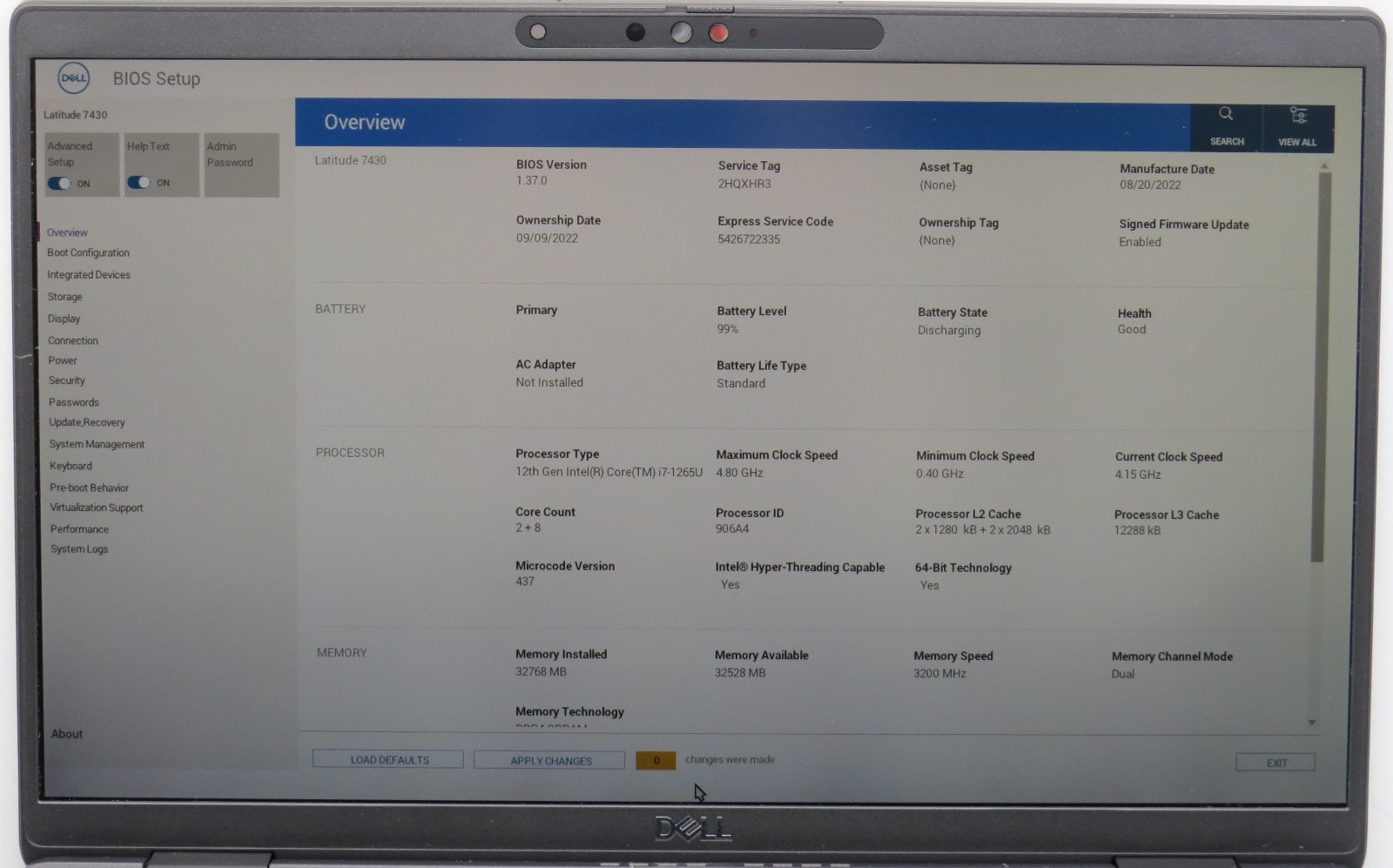
Task: Click Processor ID value 906A4
Action: 732,528
